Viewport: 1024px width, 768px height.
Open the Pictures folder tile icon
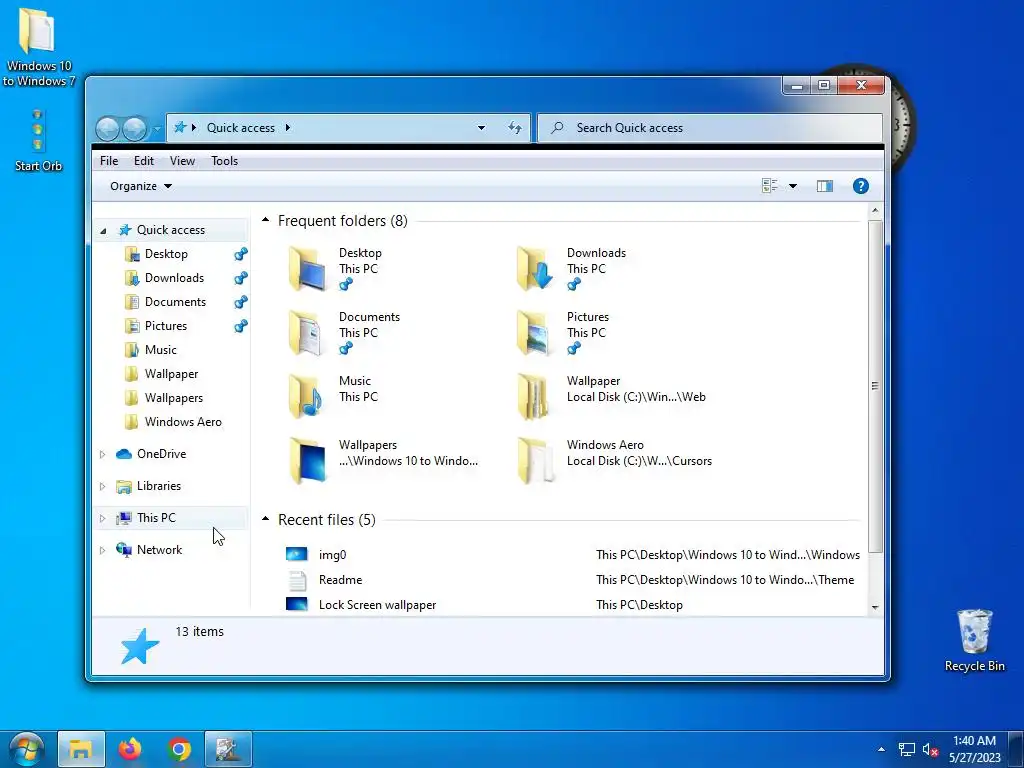(535, 332)
